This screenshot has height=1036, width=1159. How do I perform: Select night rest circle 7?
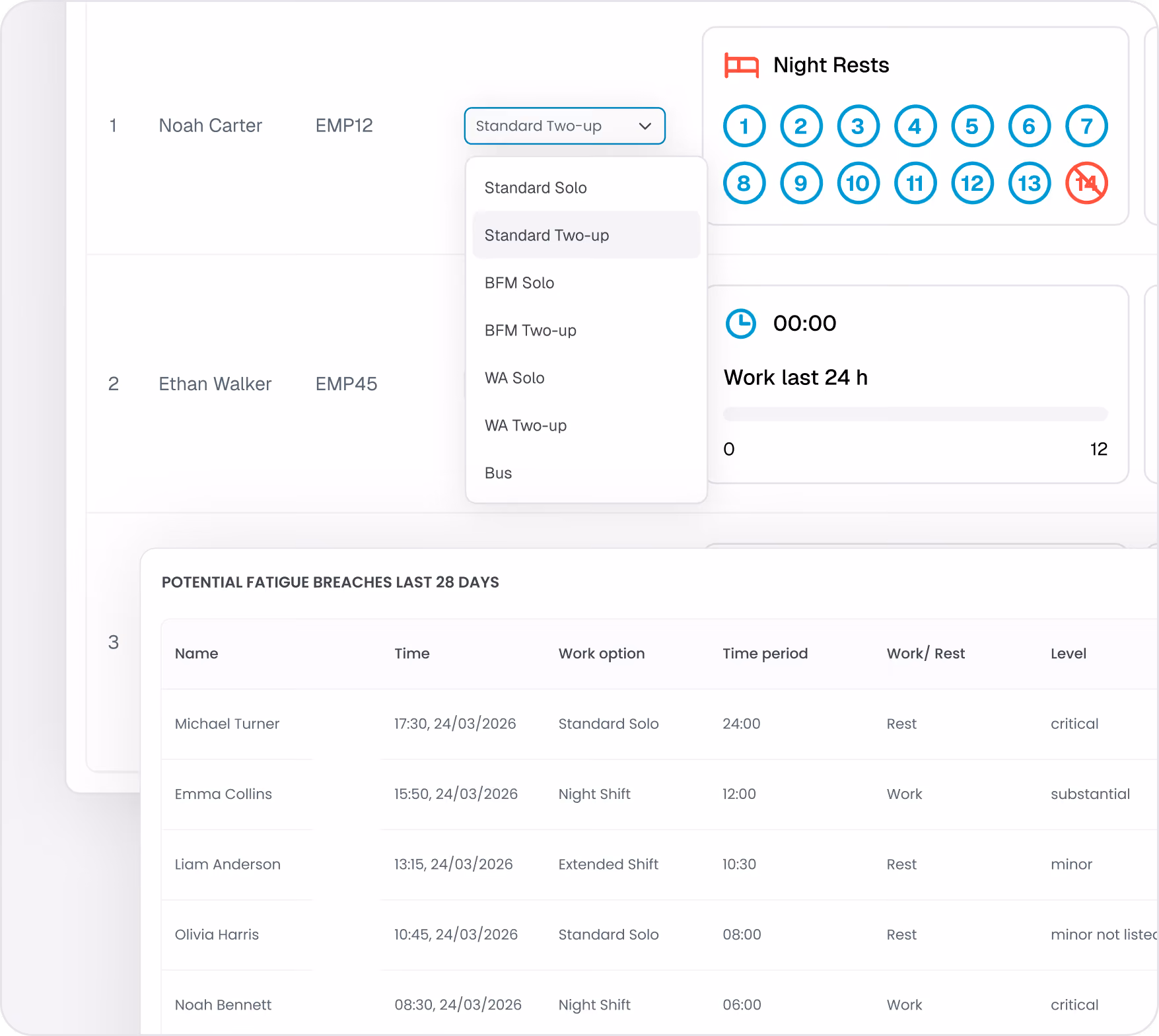tap(1086, 126)
